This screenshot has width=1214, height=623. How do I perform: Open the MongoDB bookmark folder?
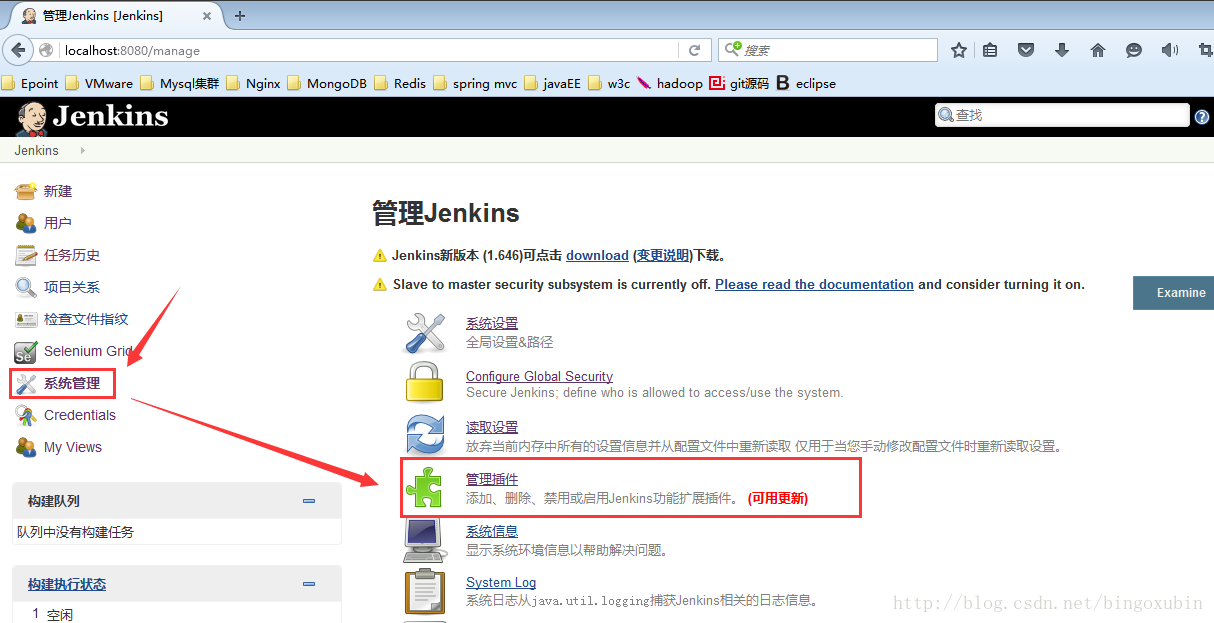coord(328,83)
